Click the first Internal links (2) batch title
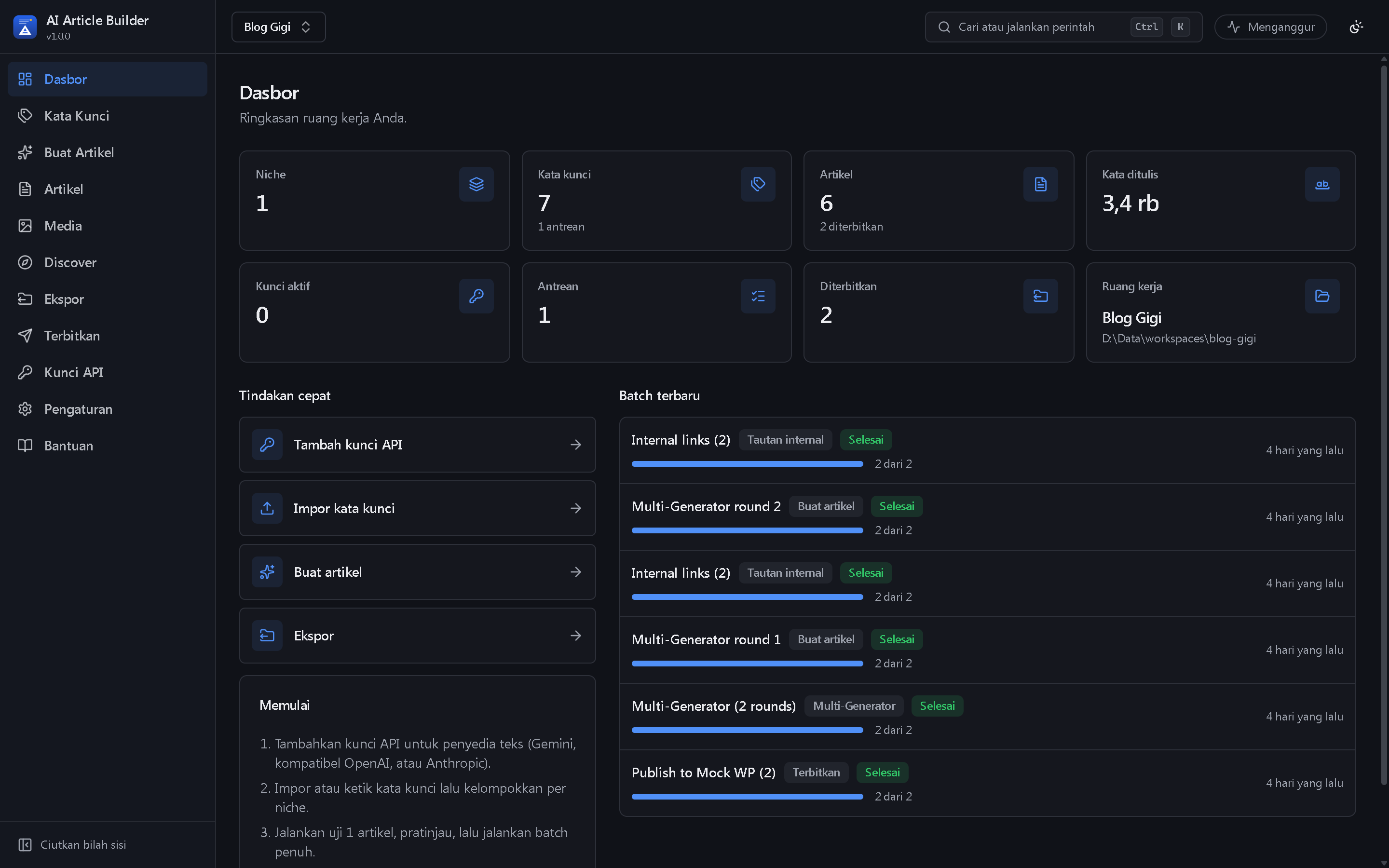1389x868 pixels. click(x=681, y=440)
